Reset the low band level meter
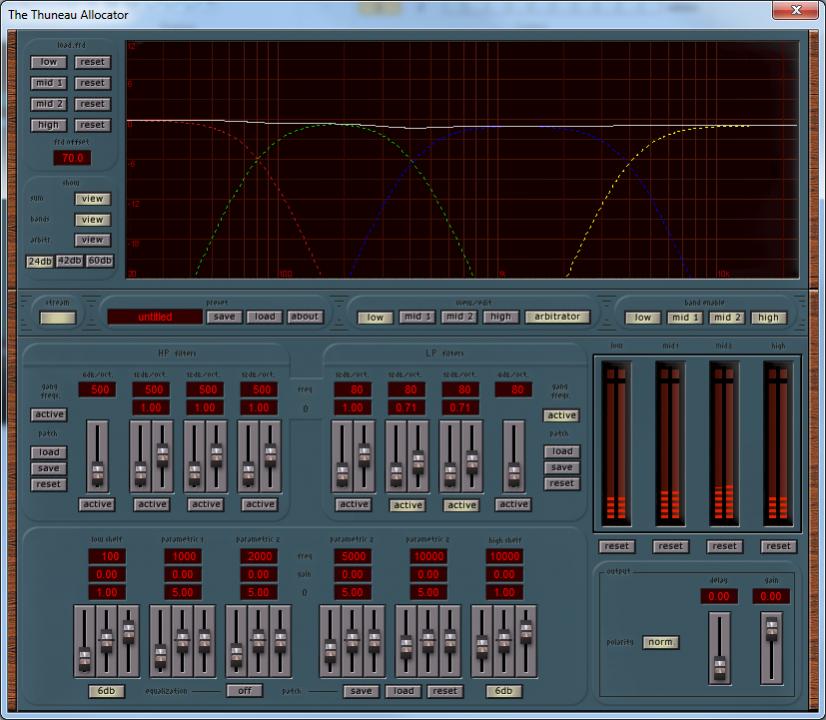This screenshot has width=826, height=720. 617,547
